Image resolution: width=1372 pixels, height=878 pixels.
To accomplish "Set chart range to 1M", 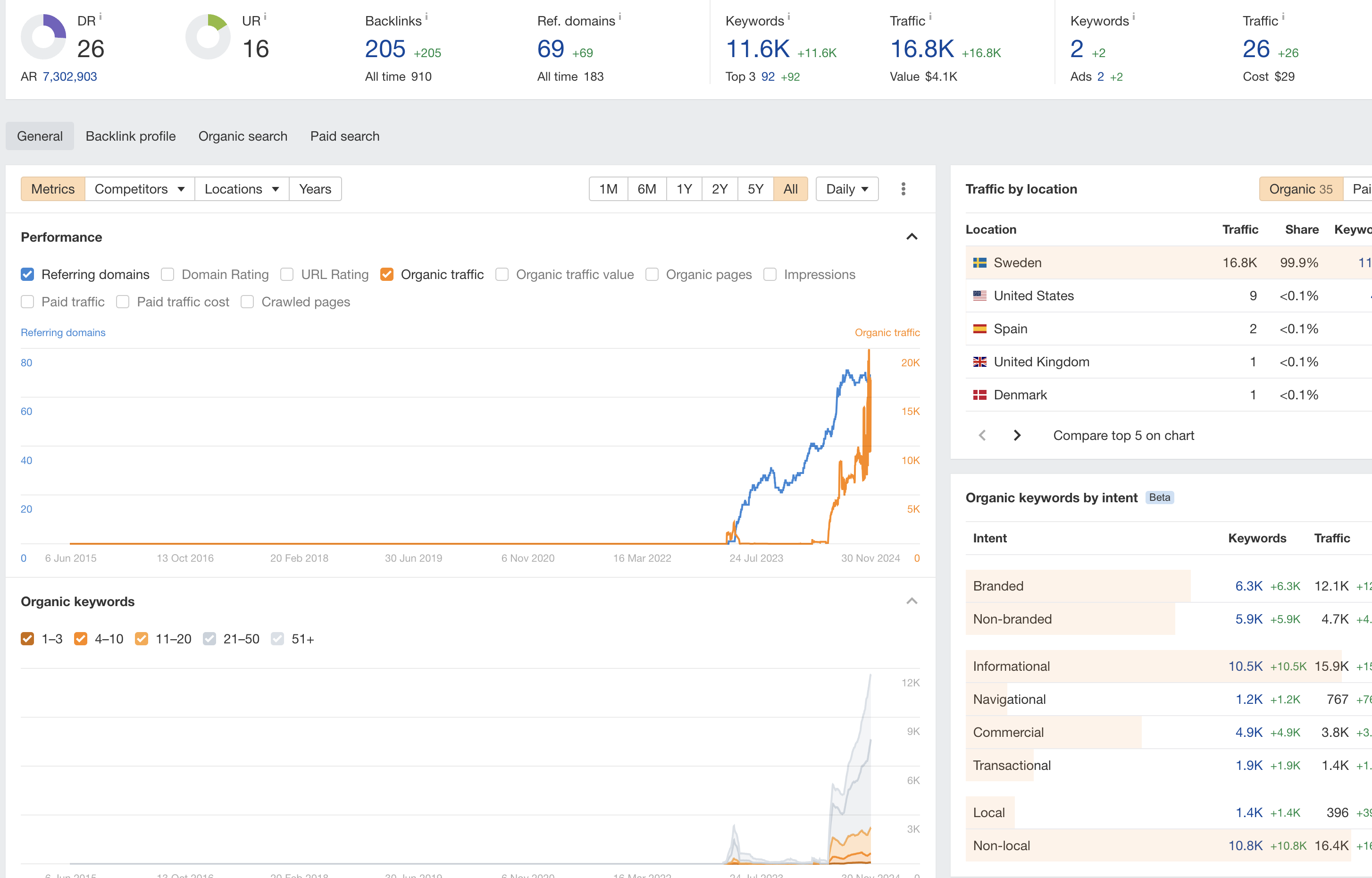I will coord(608,189).
